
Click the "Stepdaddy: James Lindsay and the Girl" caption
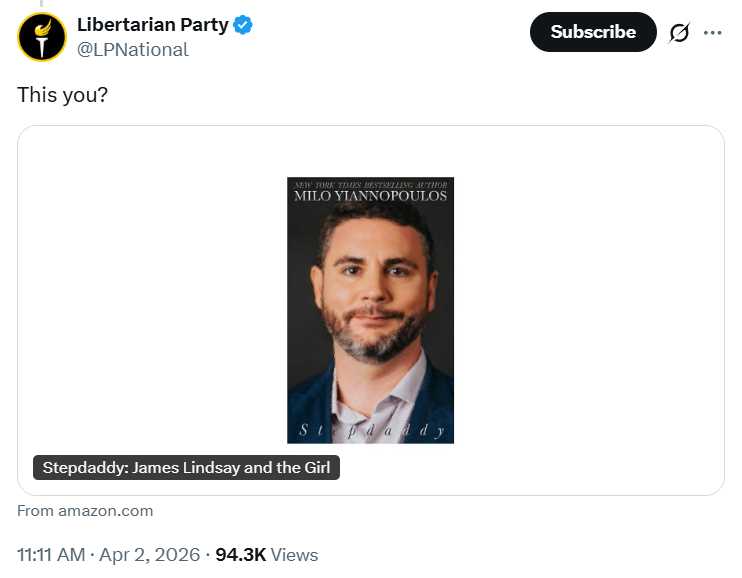[186, 467]
